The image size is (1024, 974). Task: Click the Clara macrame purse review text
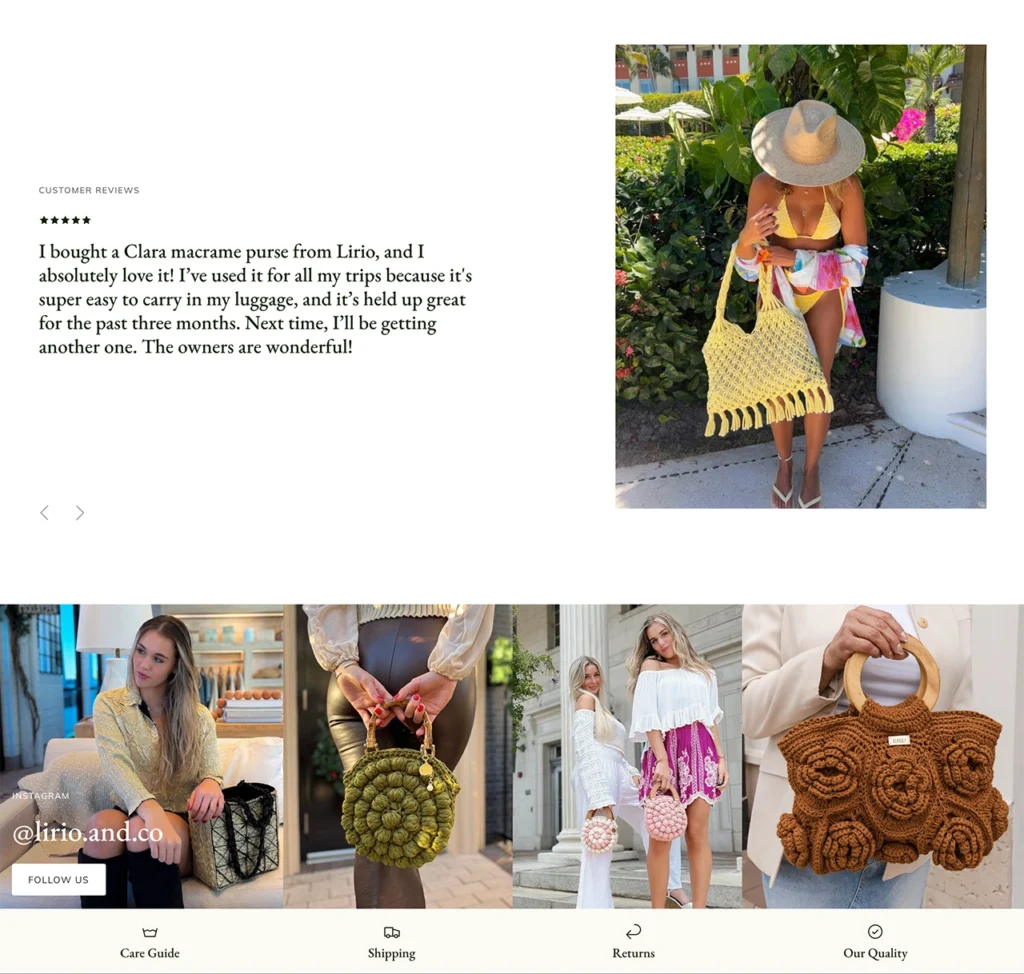255,299
